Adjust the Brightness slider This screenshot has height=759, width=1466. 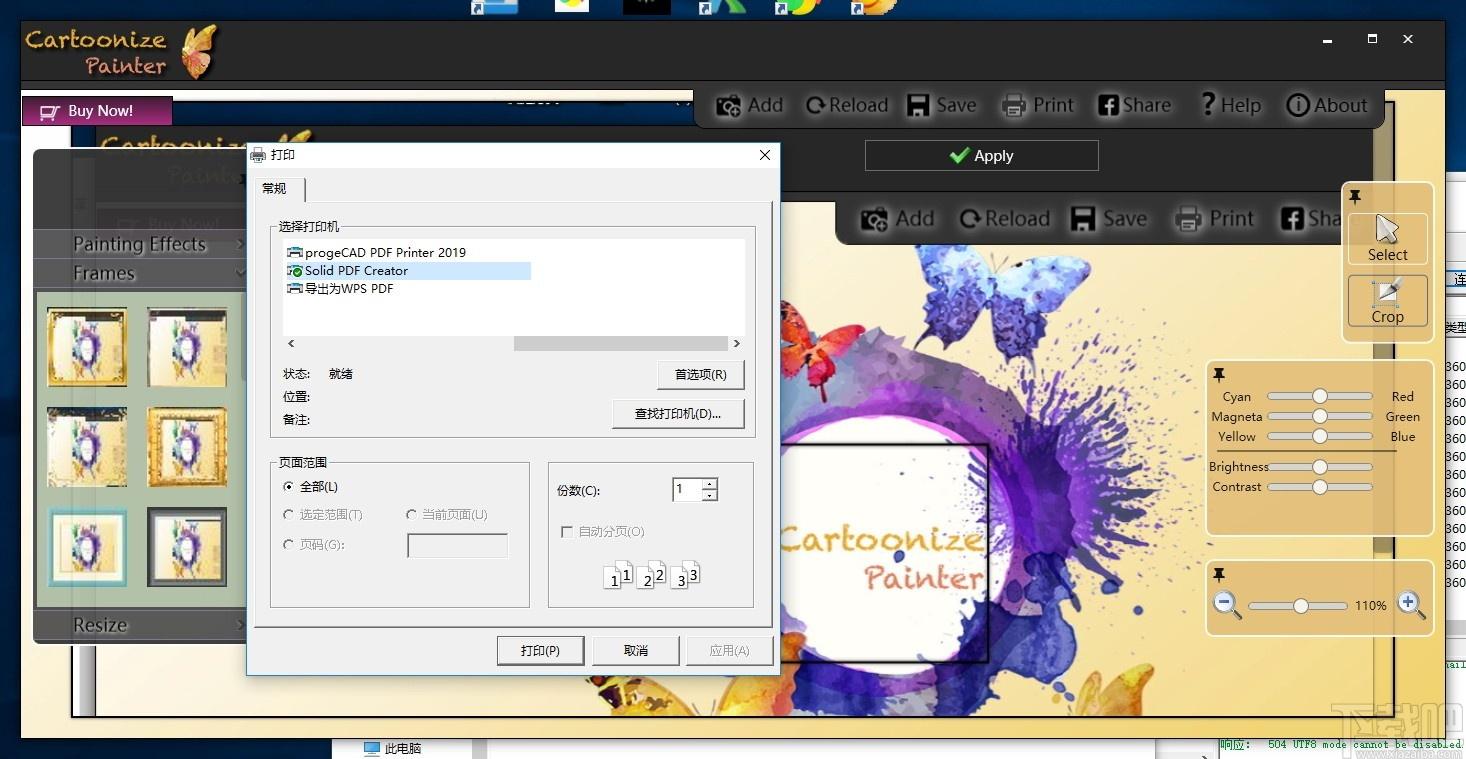(1320, 467)
